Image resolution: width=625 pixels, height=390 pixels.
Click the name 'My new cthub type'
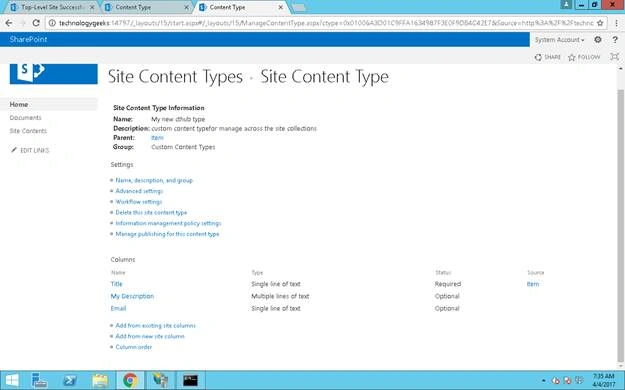click(x=178, y=119)
